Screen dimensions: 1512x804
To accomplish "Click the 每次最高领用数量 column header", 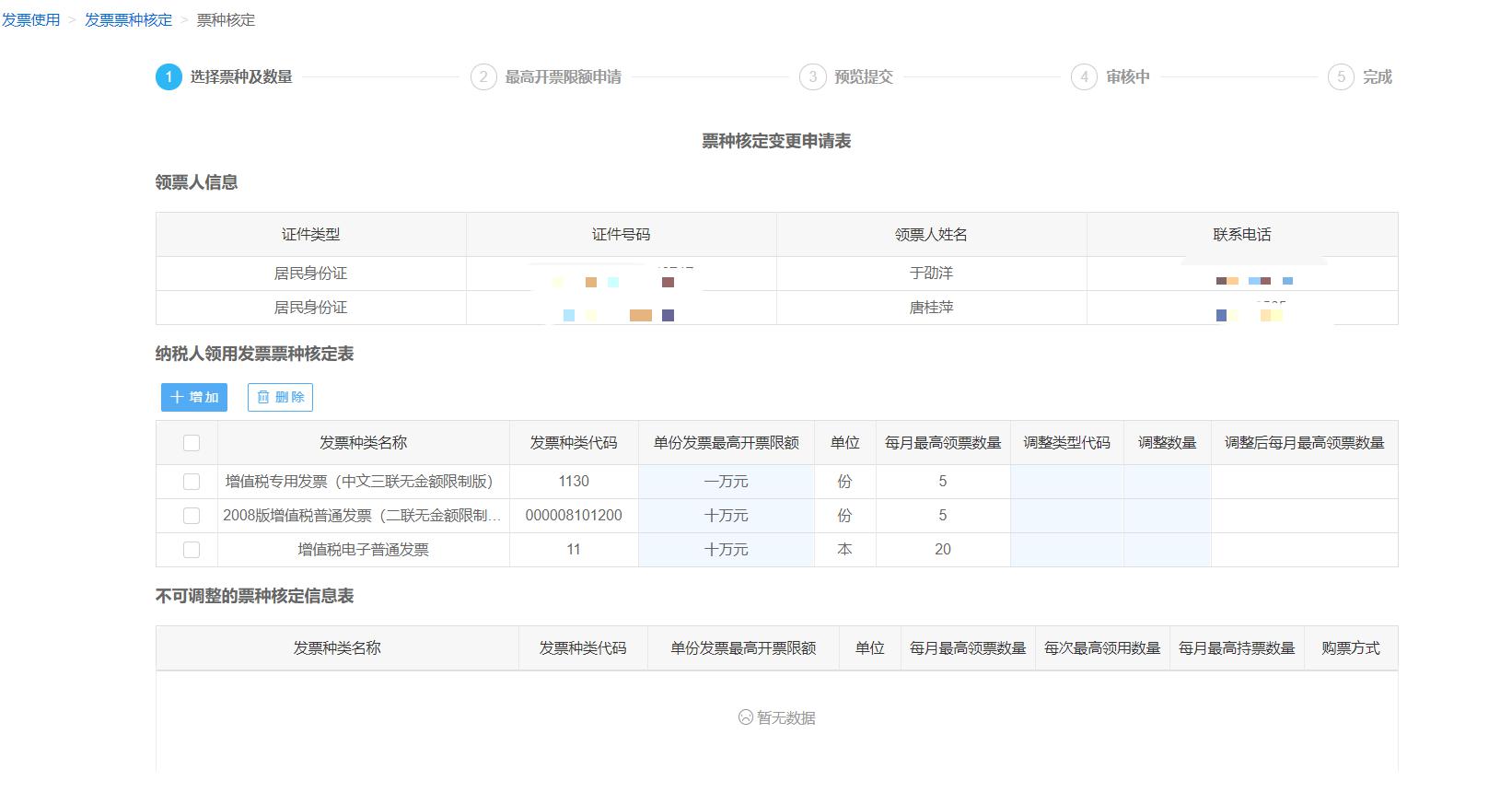I will point(1102,648).
